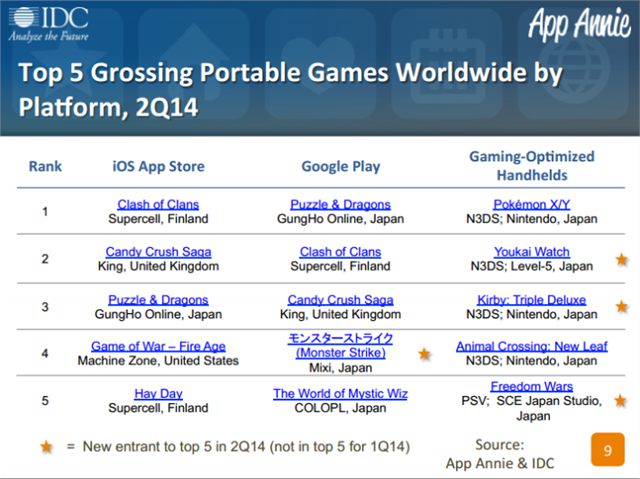640x479 pixels.
Task: Click the iOS App Store column header
Action: click(158, 166)
